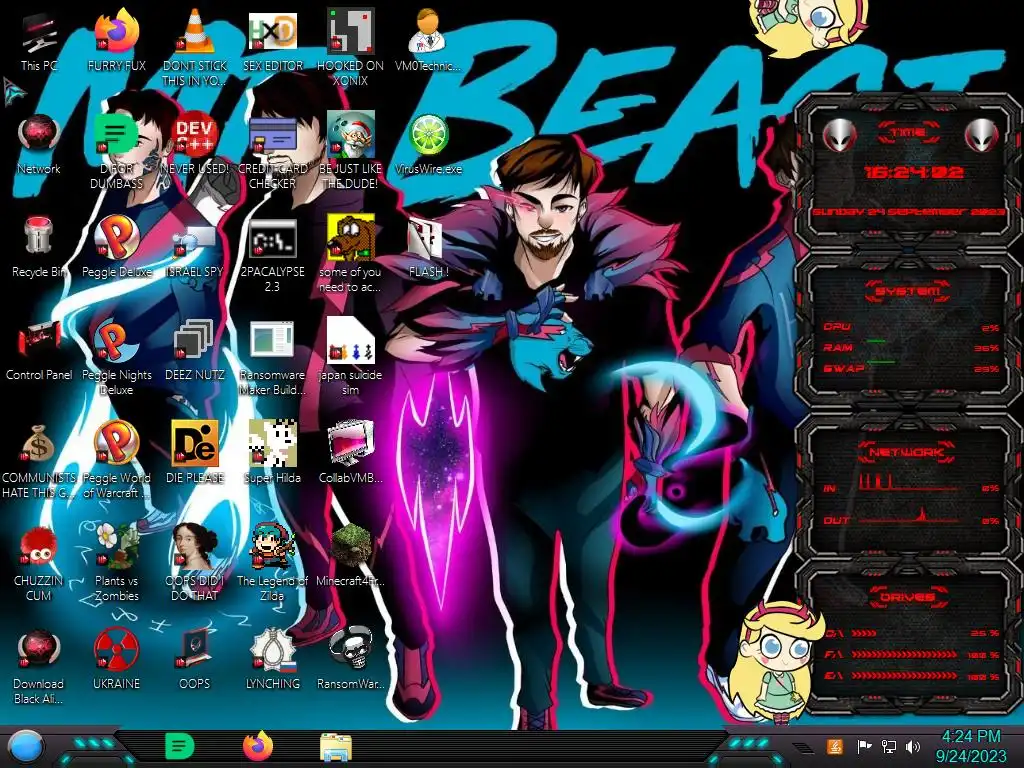The height and width of the screenshot is (768, 1024).
Task: Click the TIME widget clock display
Action: pos(913,172)
